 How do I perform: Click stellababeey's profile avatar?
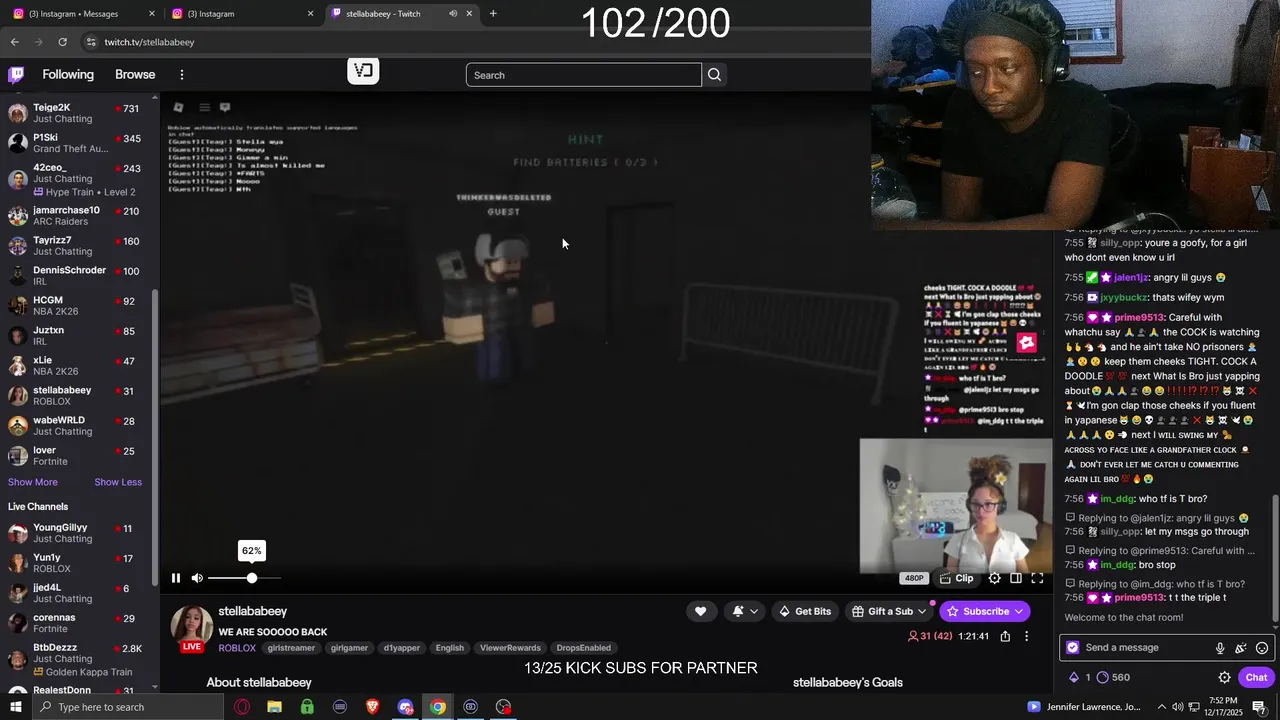191,627
